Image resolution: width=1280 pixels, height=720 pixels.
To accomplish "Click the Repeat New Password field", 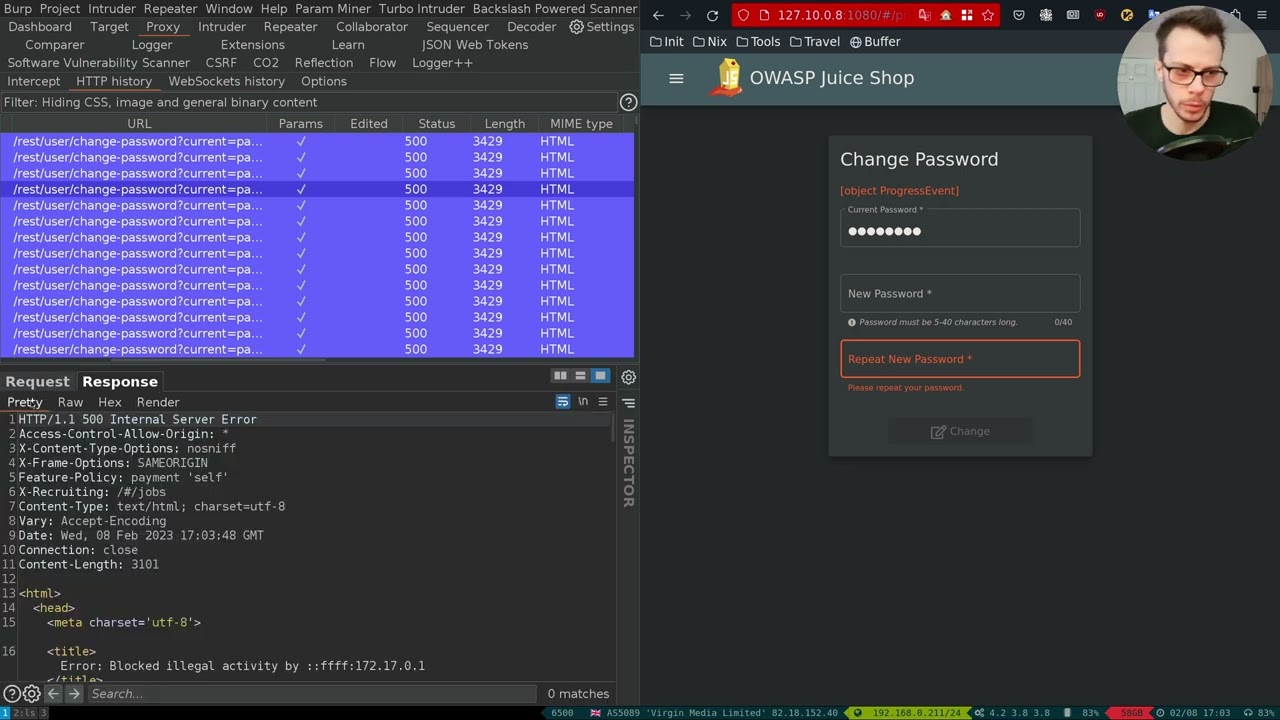I will [960, 359].
